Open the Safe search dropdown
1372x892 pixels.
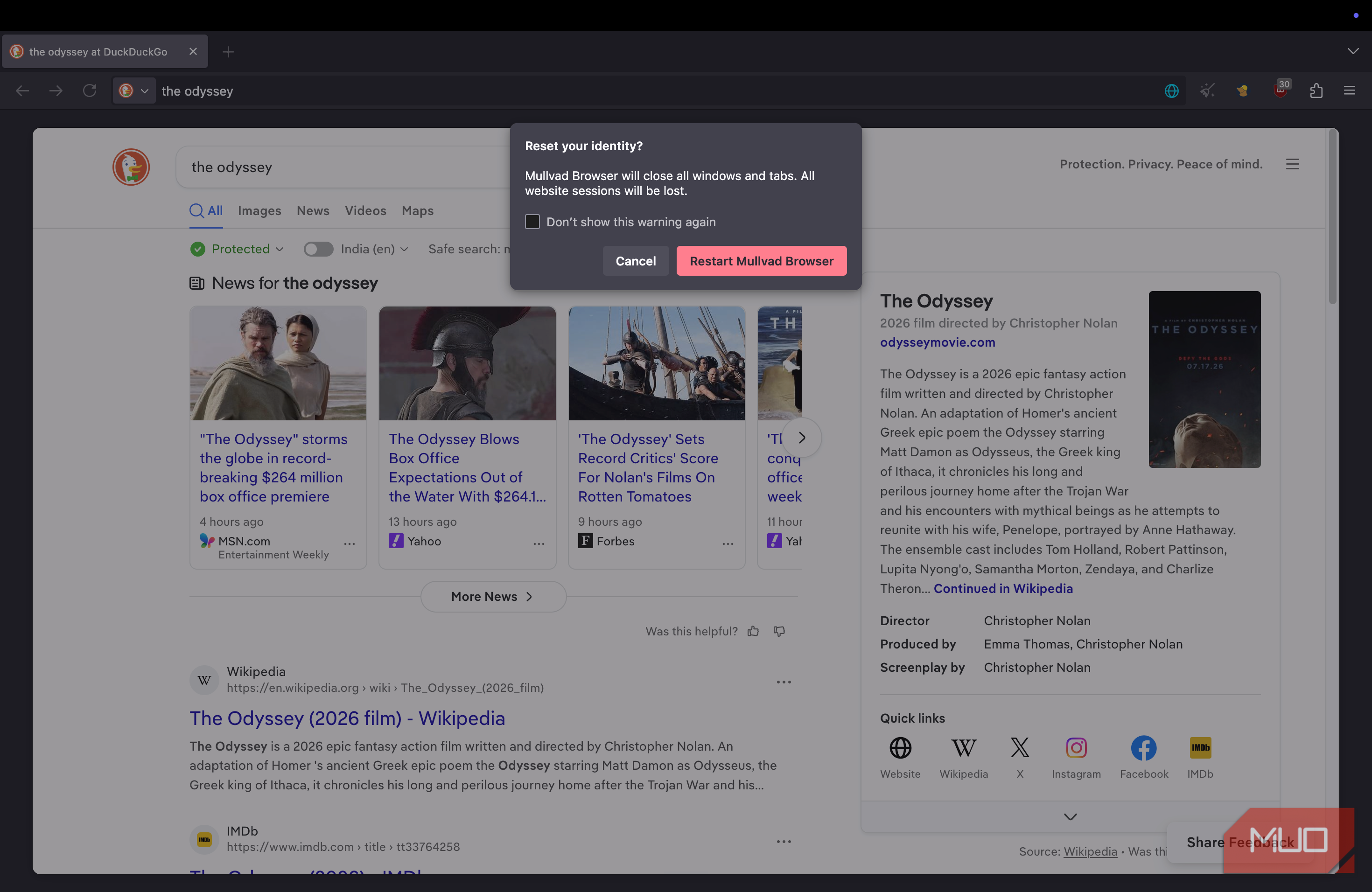click(x=469, y=249)
